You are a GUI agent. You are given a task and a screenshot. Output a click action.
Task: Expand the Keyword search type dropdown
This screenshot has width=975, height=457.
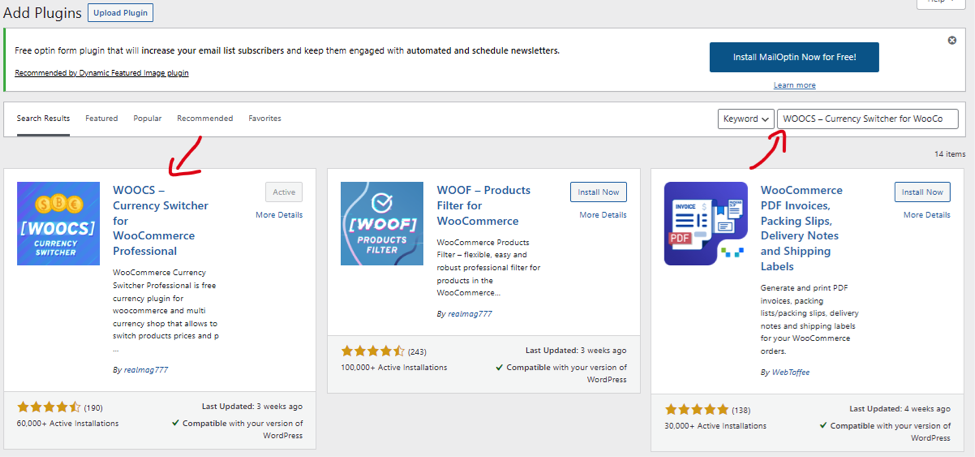tap(746, 119)
